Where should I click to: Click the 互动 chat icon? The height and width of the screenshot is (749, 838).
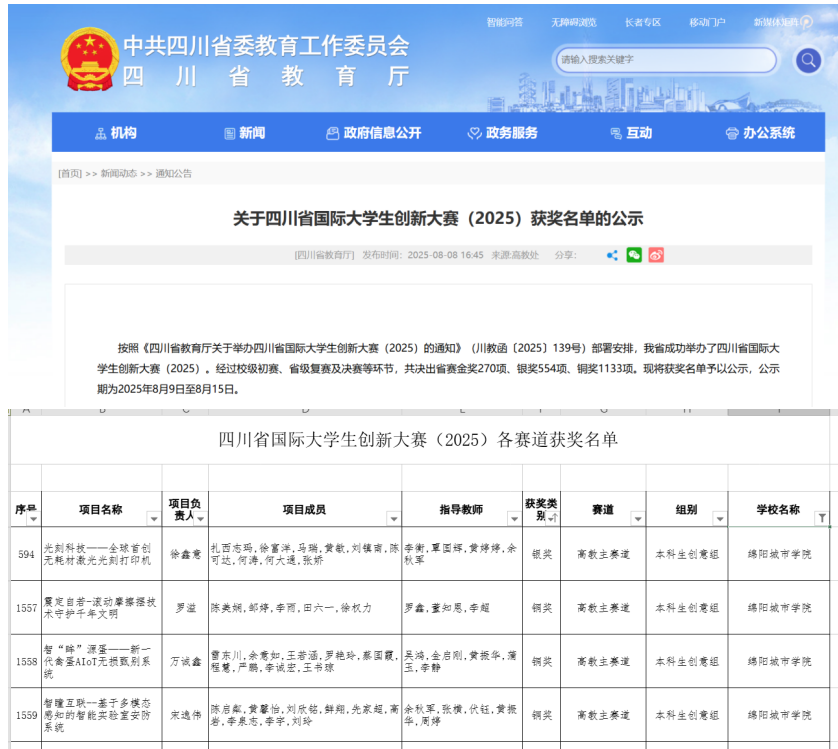pos(616,133)
